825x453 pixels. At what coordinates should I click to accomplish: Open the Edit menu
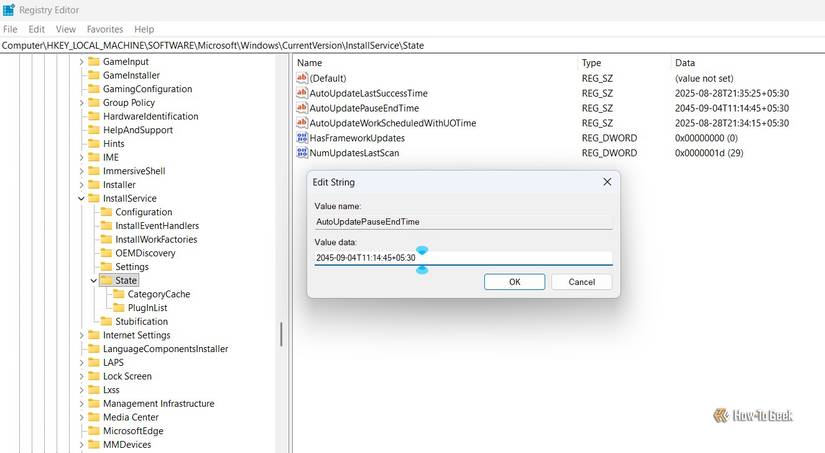click(x=36, y=29)
